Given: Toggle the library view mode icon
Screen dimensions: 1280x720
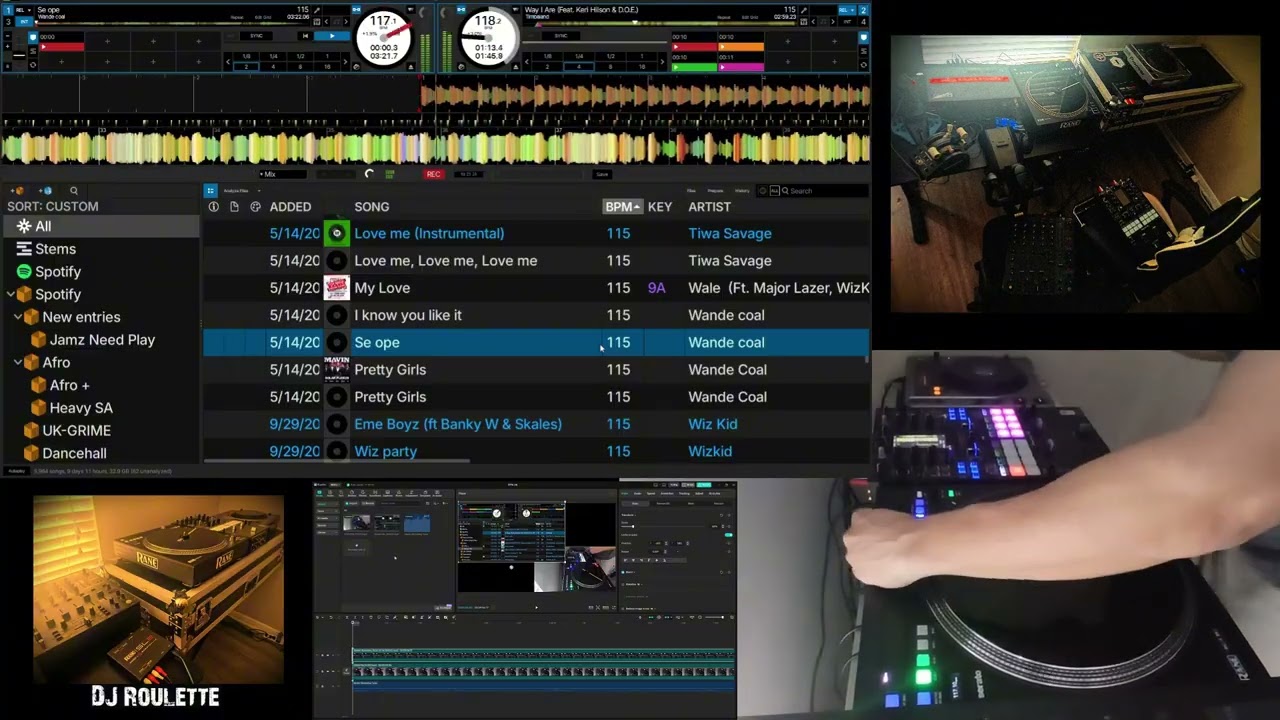Looking at the screenshot, I should tap(210, 190).
